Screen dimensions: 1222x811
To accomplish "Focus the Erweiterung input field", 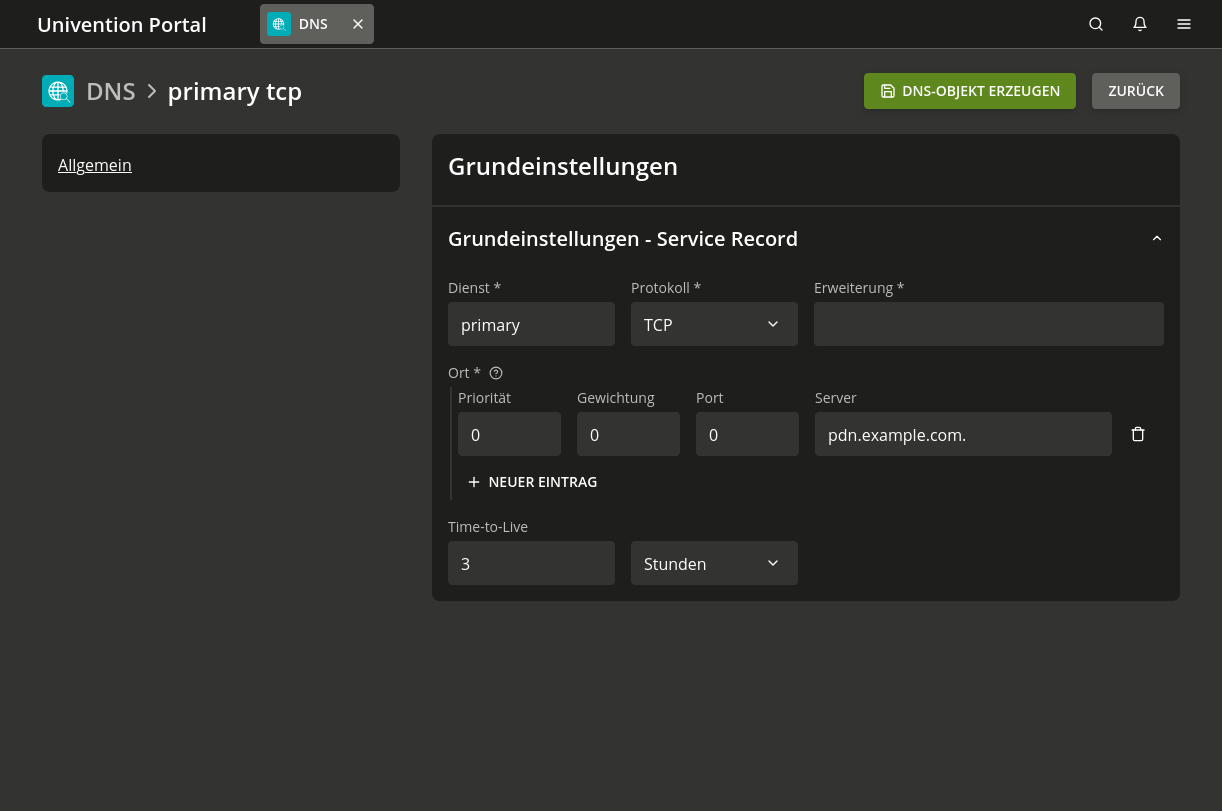I will tap(988, 324).
